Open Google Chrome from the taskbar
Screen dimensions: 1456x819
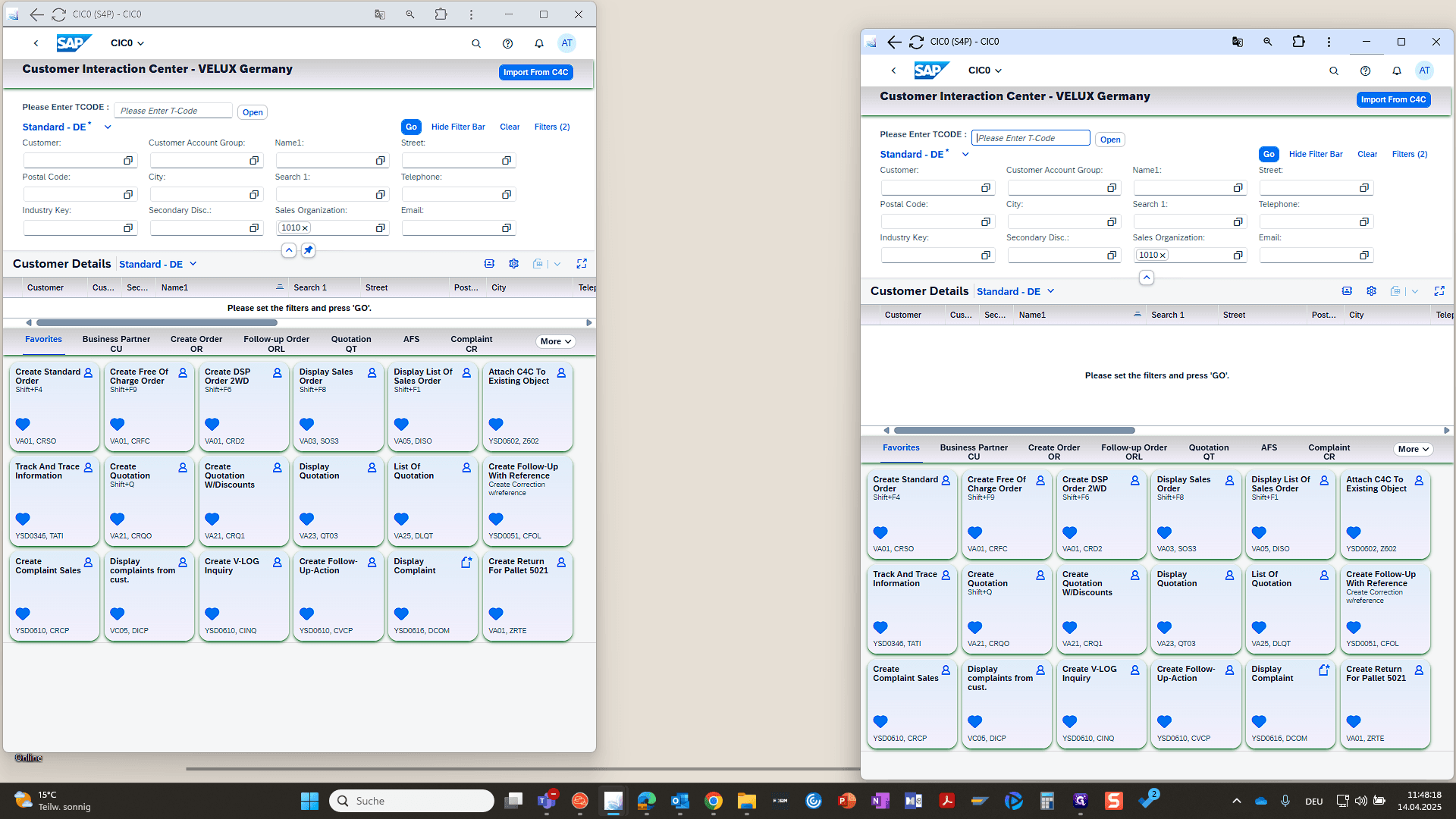713,801
